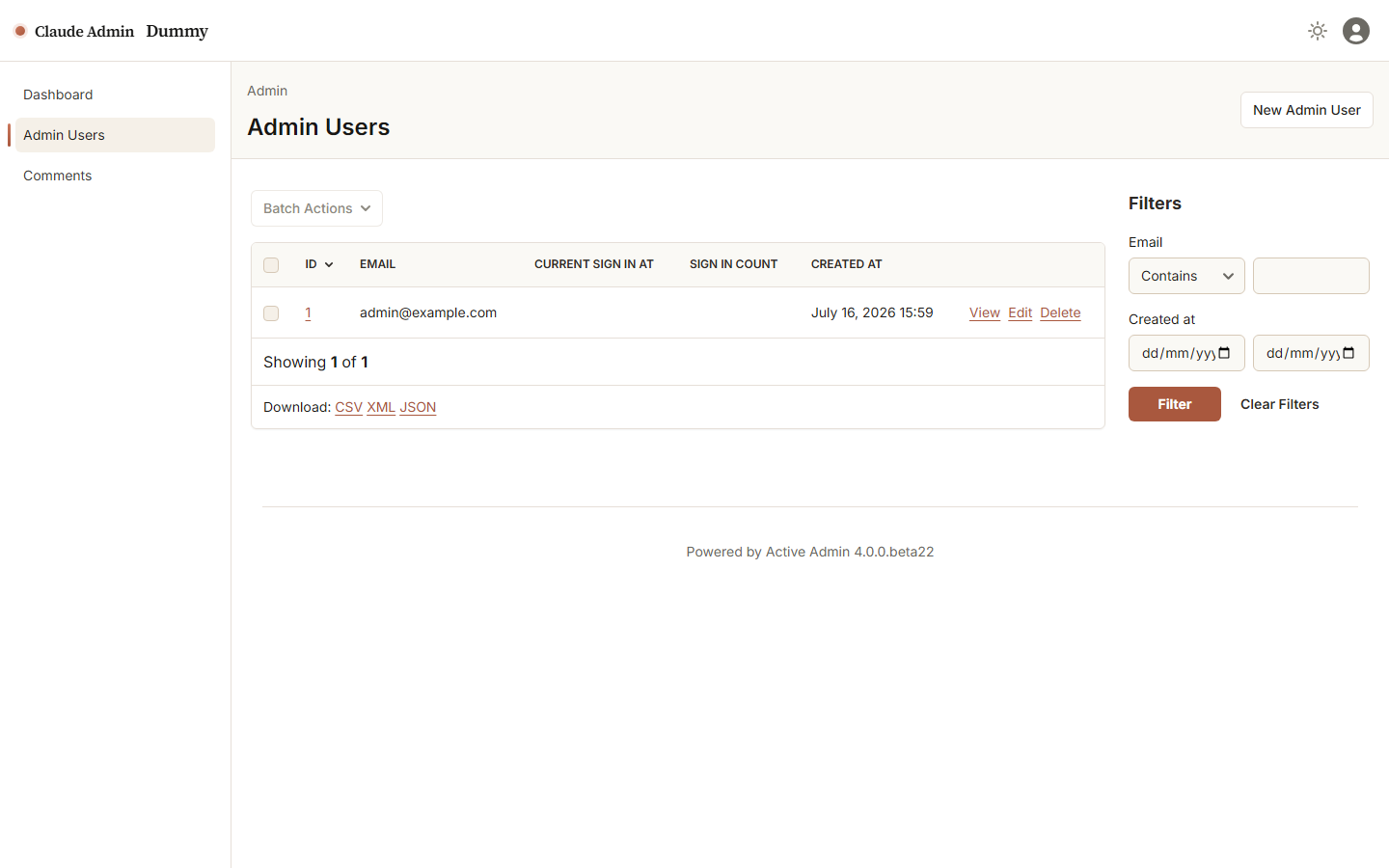Tick the select-all checkbox in table header
Screen dimensions: 1389x868
click(x=271, y=265)
